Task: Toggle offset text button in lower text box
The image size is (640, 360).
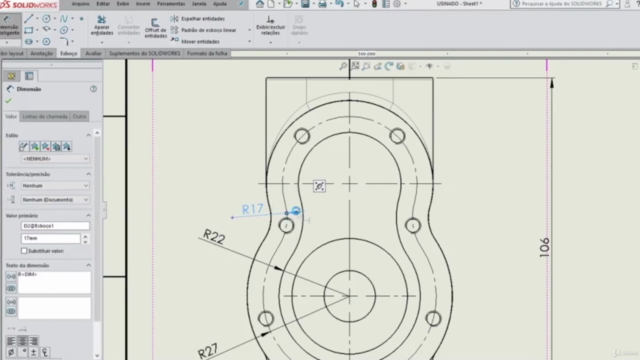Action: click(x=11, y=311)
